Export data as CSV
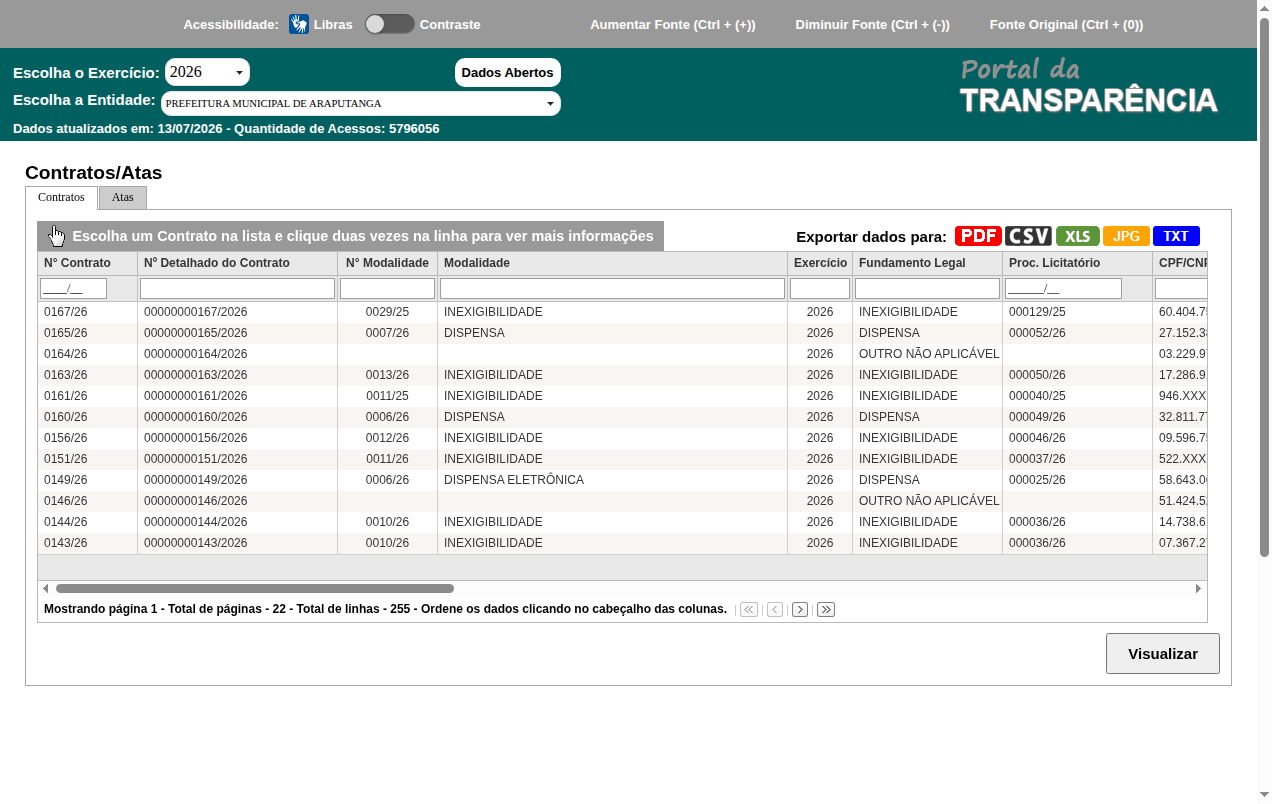The width and height of the screenshot is (1272, 804). click(1028, 236)
